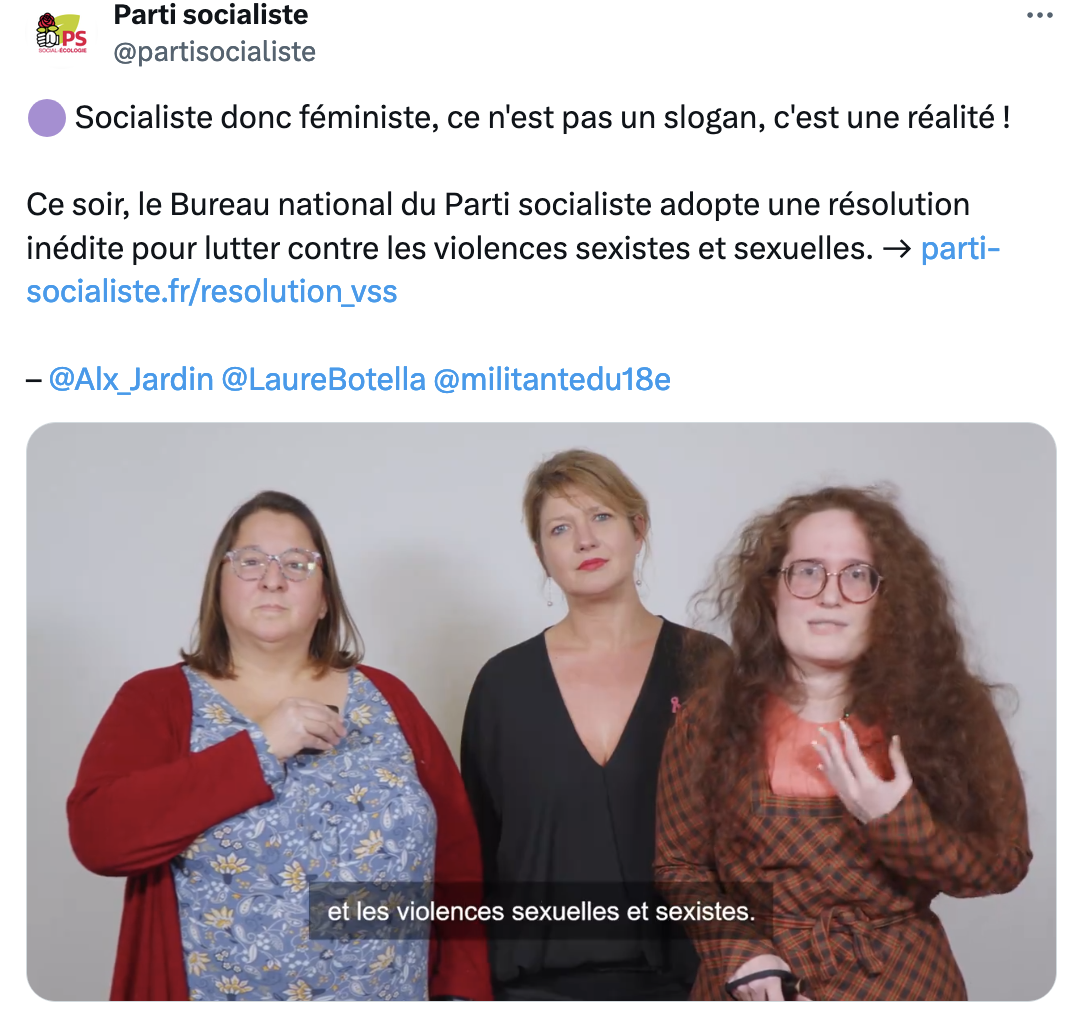The height and width of the screenshot is (1010, 1086).
Task: Click the purple circle emoji
Action: [46, 118]
